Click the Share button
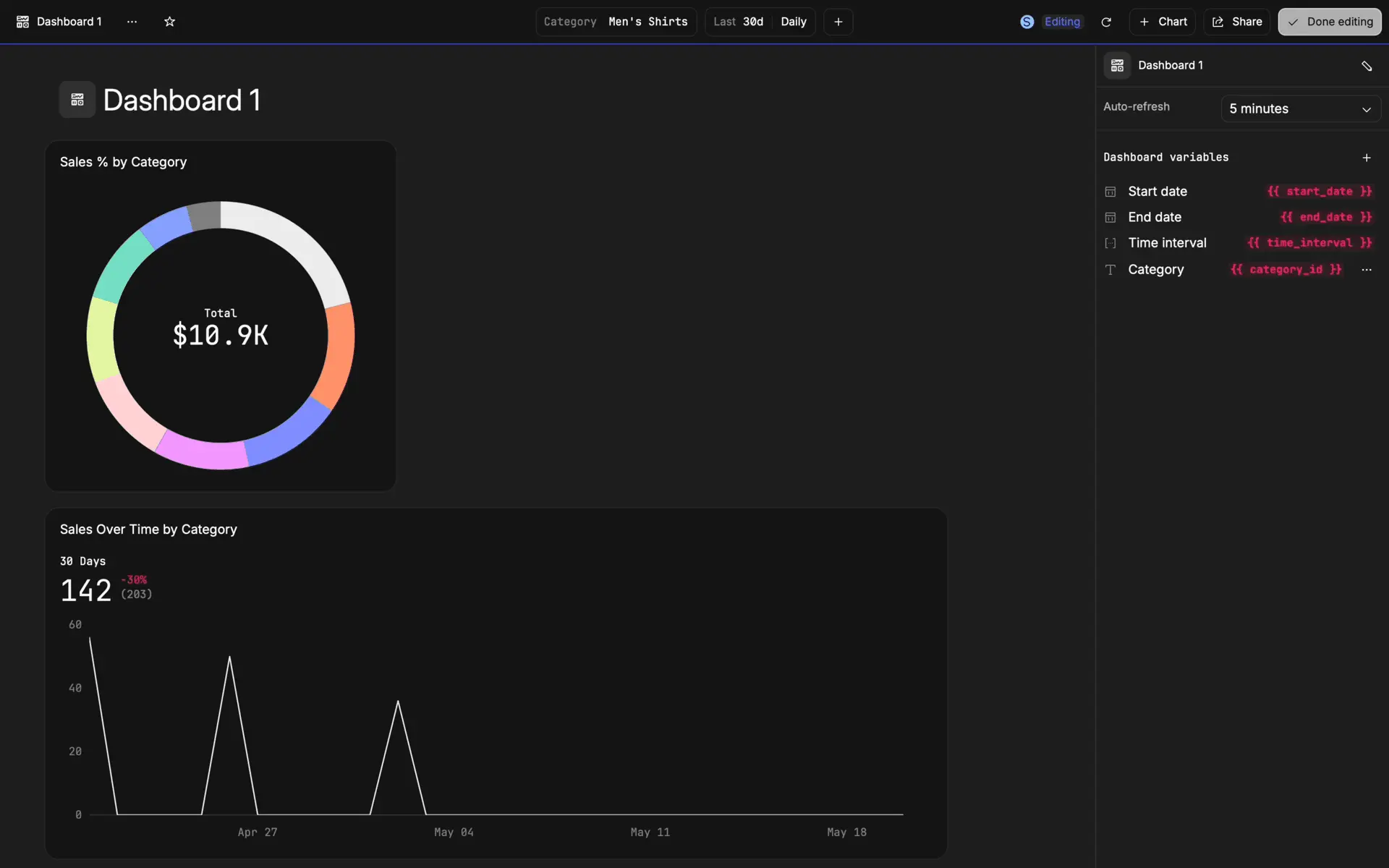 [x=1236, y=22]
